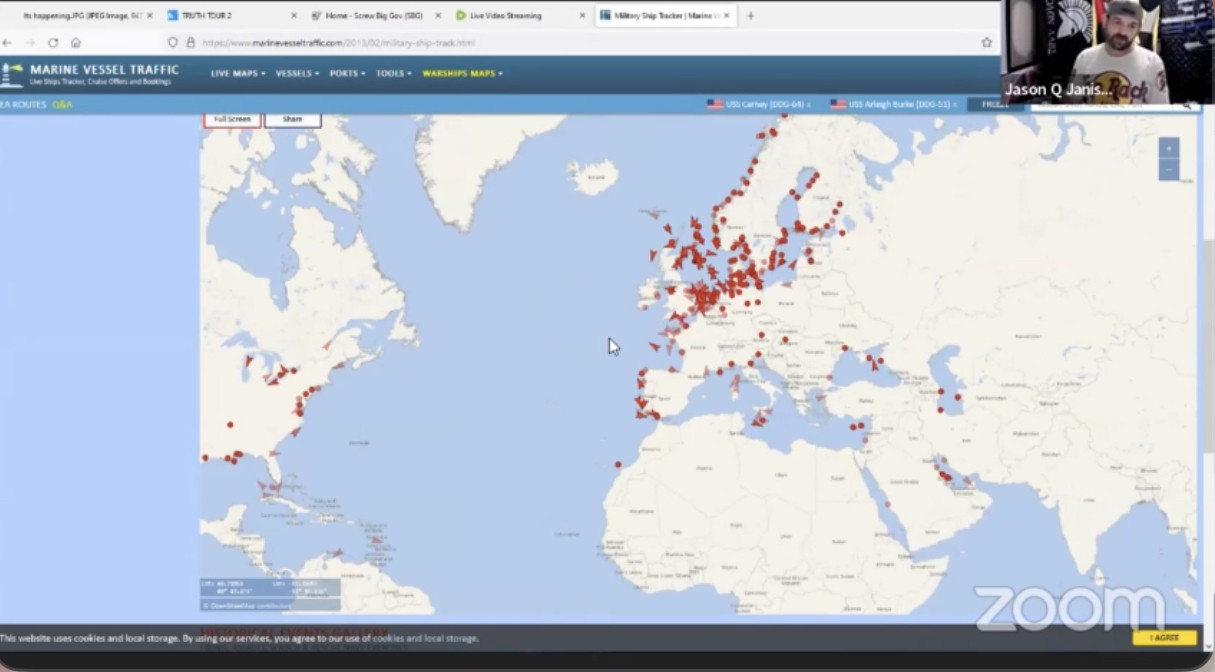
Task: Open a new browser tab
Action: [750, 16]
